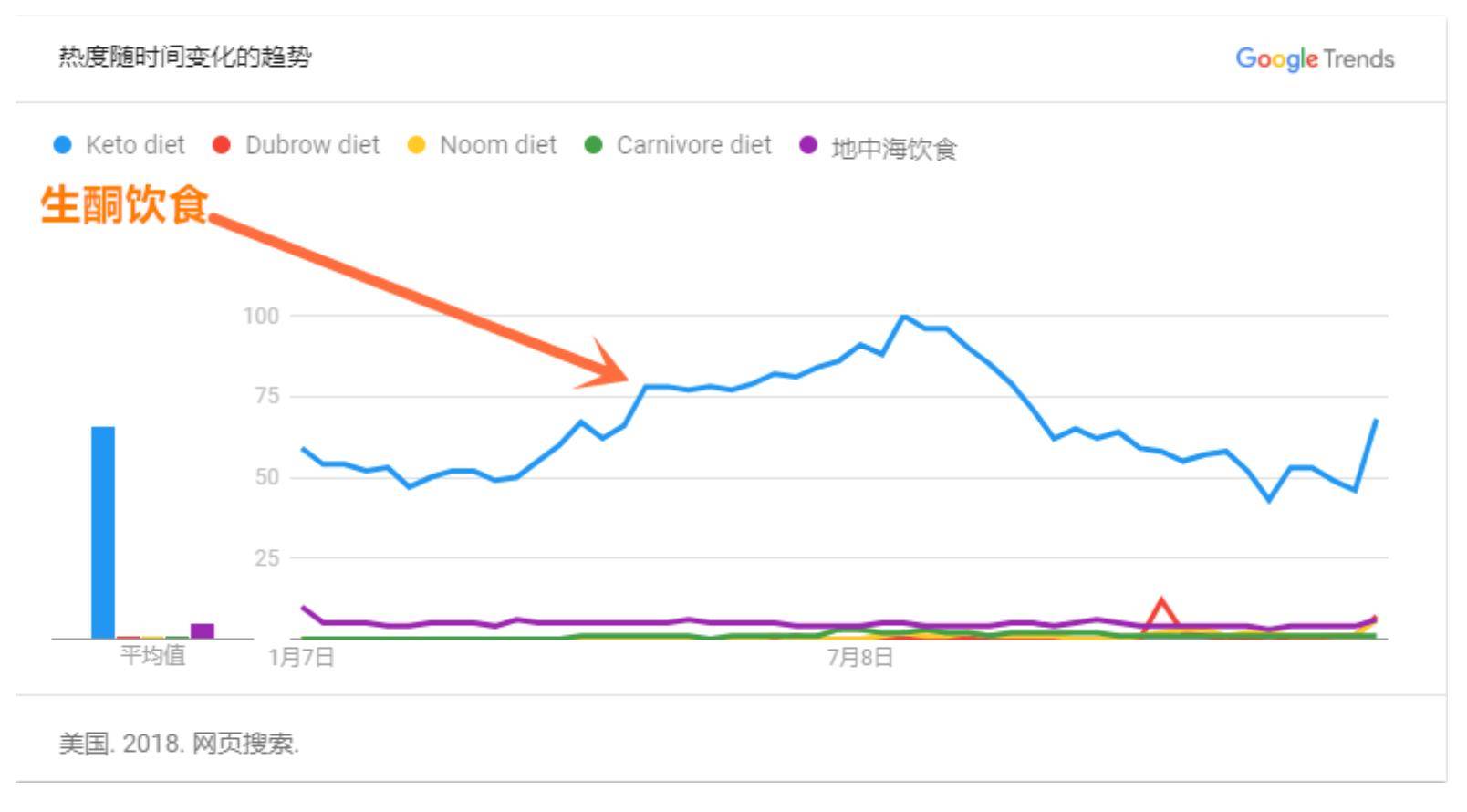
Task: Click the yellow Noom diet legend dot
Action: pos(416,145)
